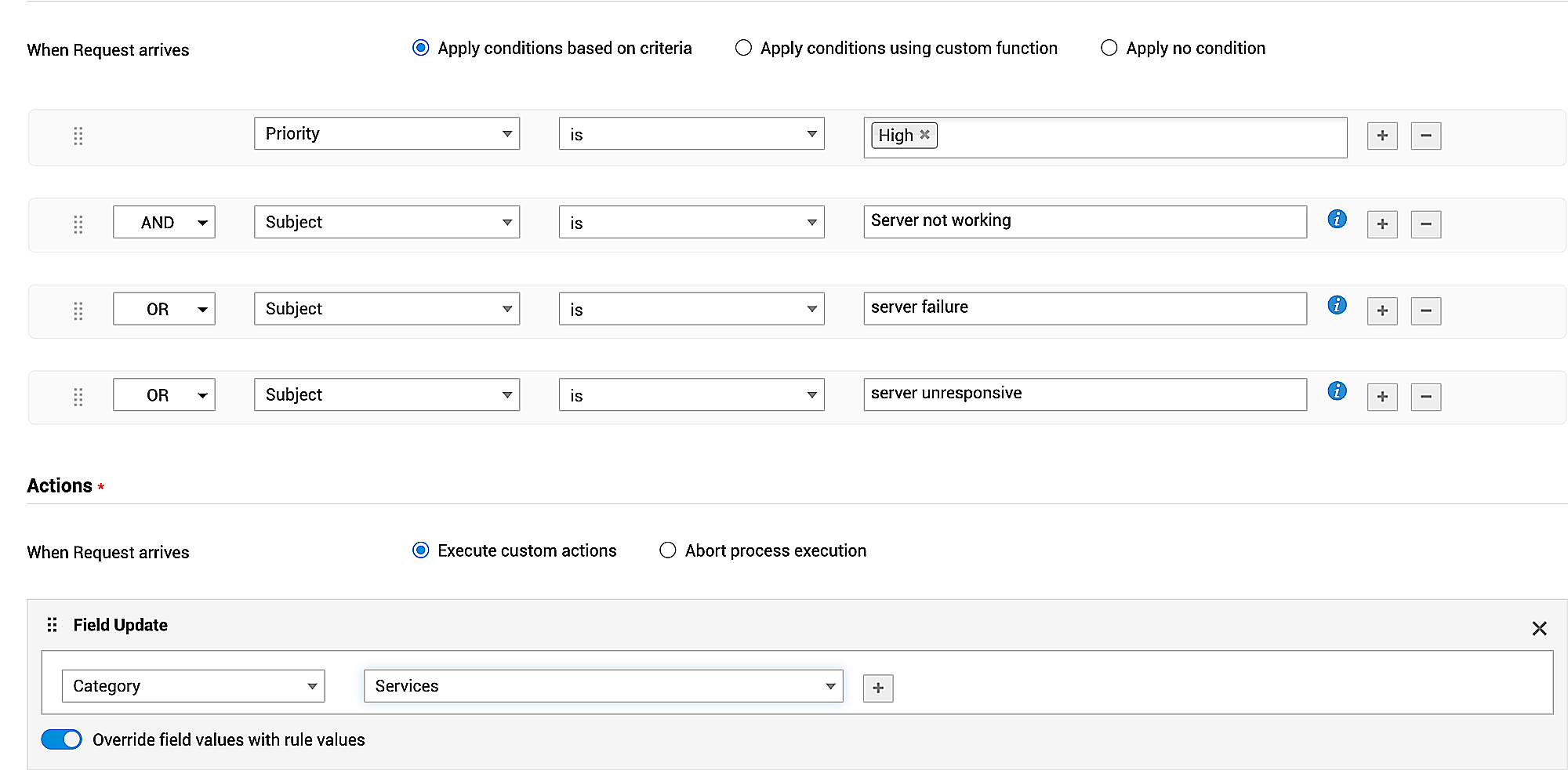The width and height of the screenshot is (1568, 770).
Task: Close the Field Update action panel
Action: [x=1539, y=628]
